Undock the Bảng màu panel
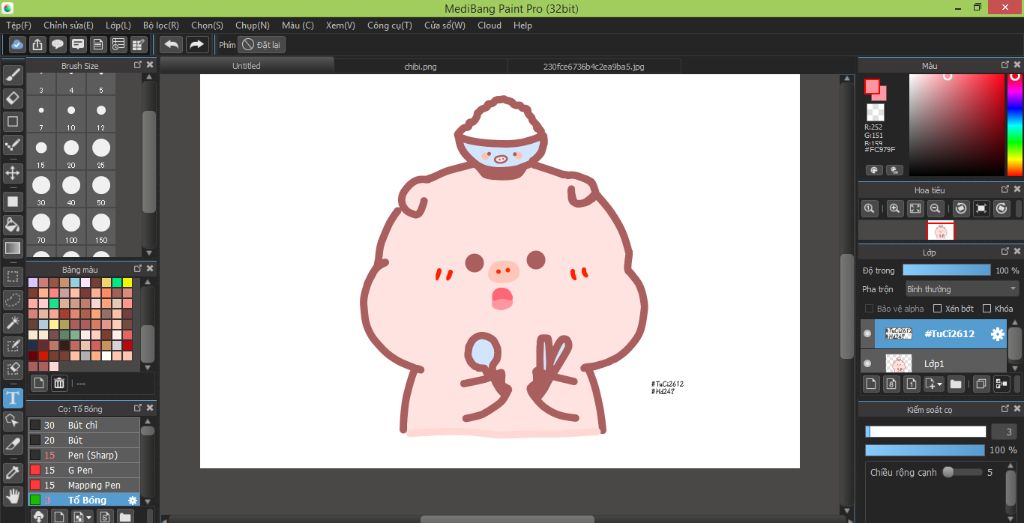 pos(137,268)
